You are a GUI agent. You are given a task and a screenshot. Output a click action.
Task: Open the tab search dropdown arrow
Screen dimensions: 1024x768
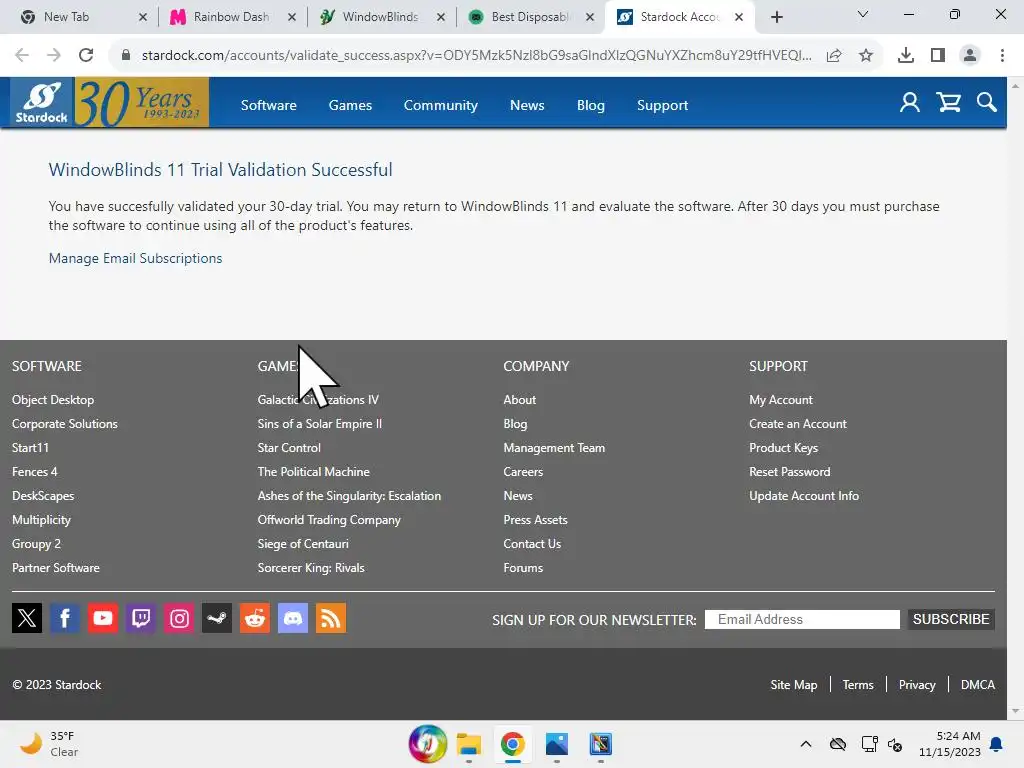pyautogui.click(x=863, y=14)
